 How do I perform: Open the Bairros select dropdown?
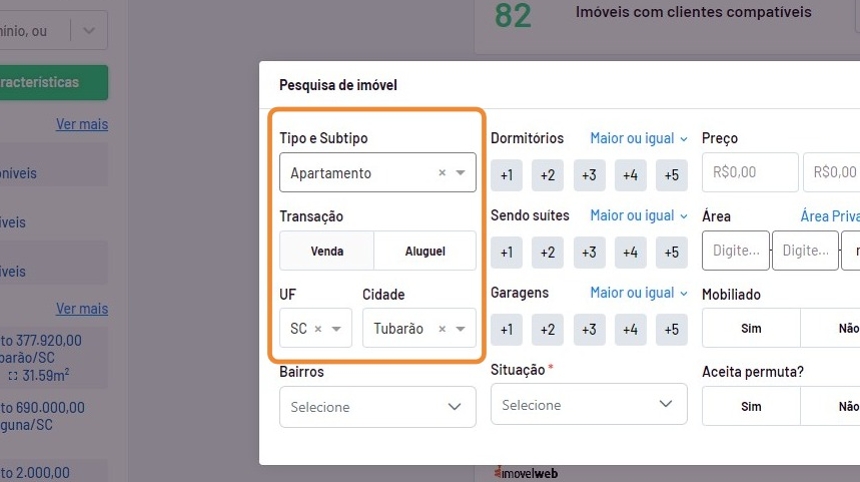click(x=378, y=407)
